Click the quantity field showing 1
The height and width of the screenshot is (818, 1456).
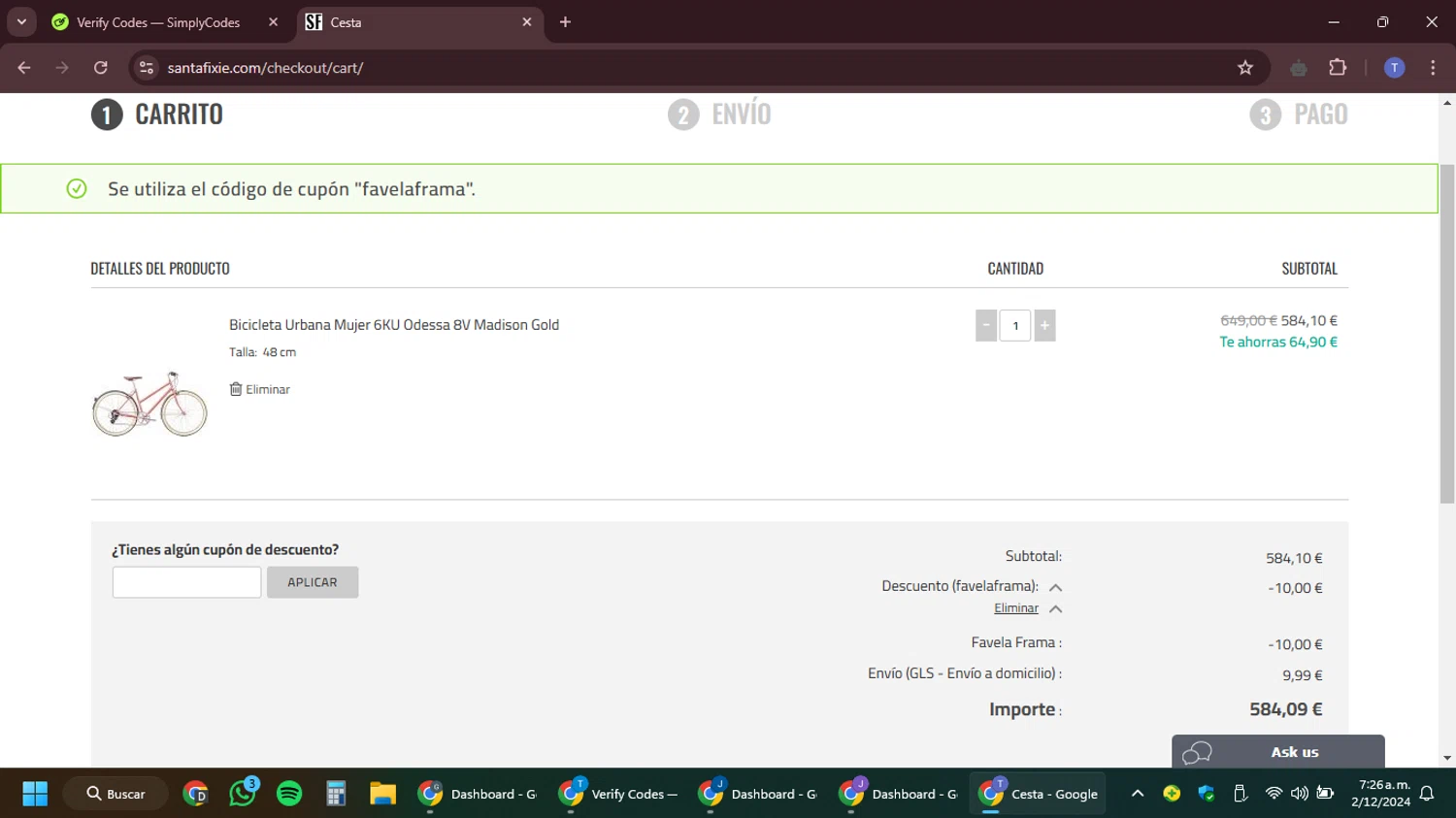coord(1015,326)
